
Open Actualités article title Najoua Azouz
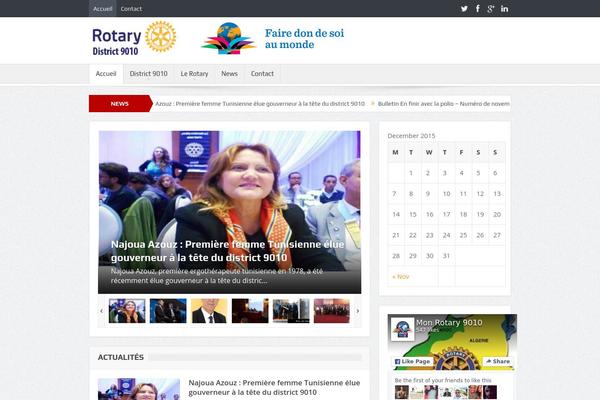point(274,387)
